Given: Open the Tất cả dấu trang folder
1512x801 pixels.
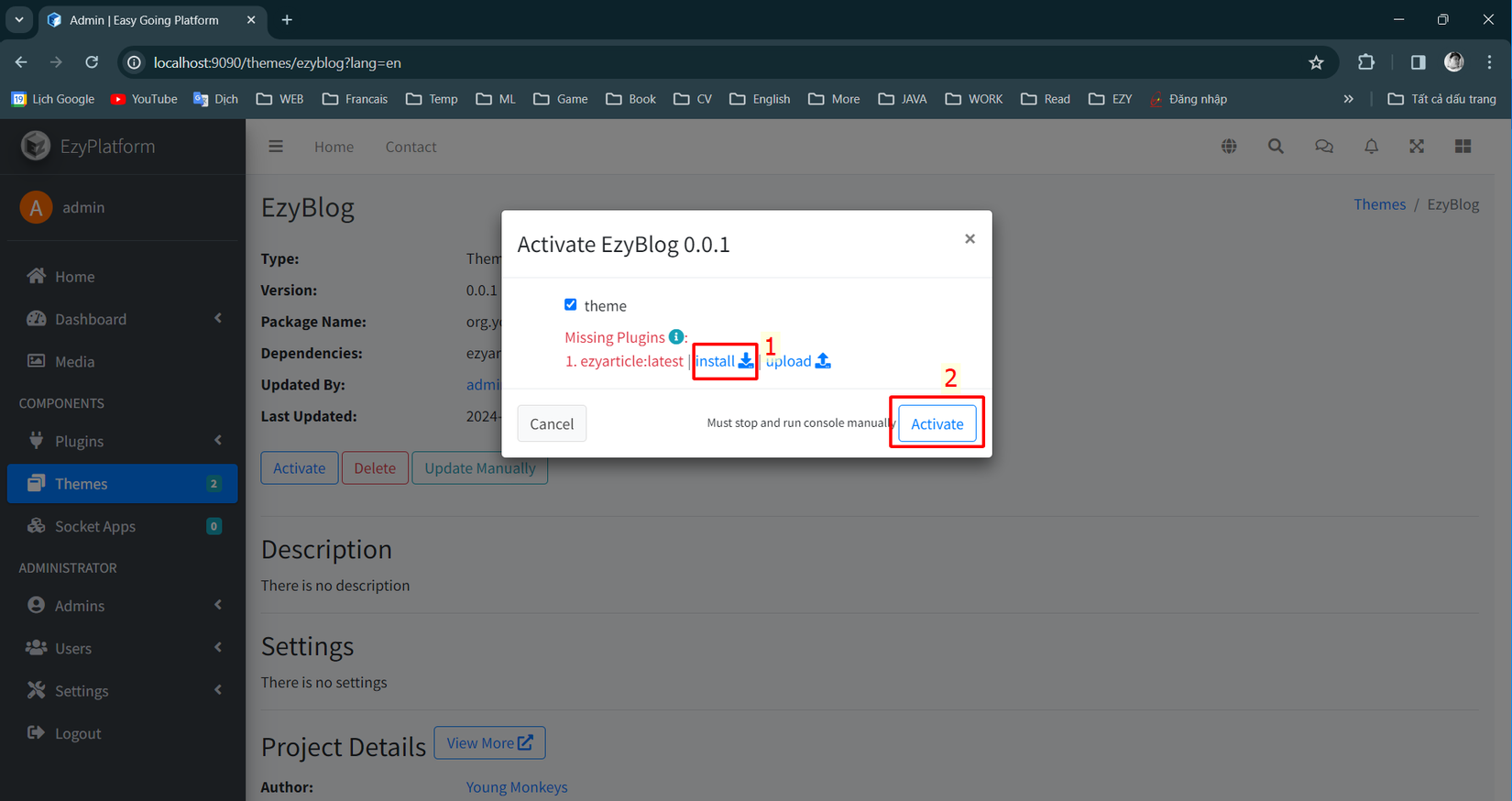Looking at the screenshot, I should point(1442,99).
